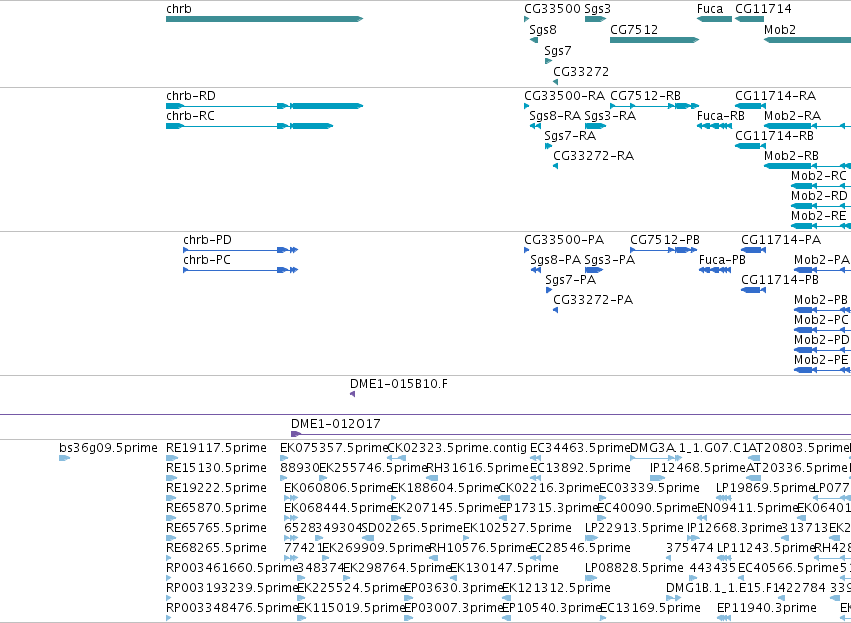Select the chrb gene feature

(264, 19)
